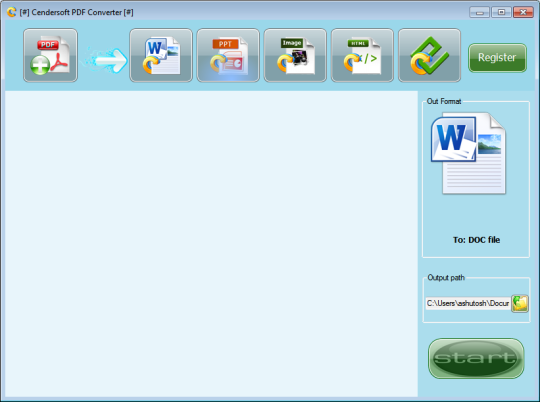Click the Cendersoft logo in title bar
This screenshot has height=402, width=540.
[x=11, y=12]
